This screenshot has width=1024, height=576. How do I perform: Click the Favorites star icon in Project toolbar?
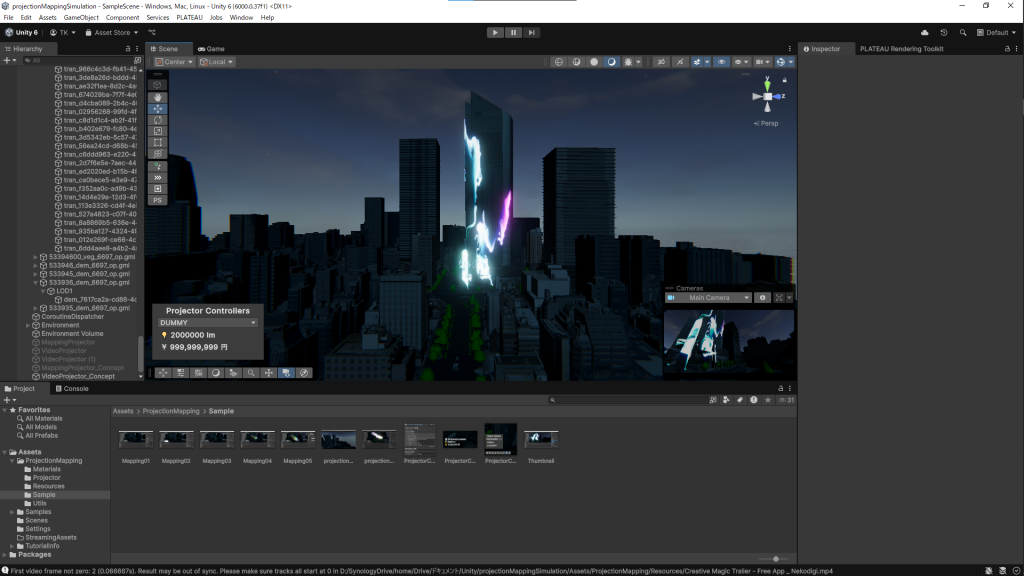point(768,400)
